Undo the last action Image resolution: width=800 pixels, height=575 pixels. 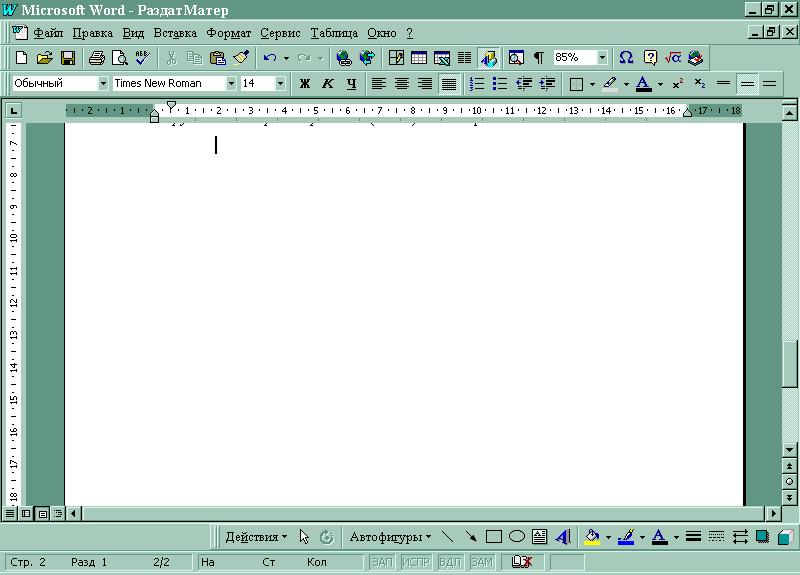pos(269,58)
